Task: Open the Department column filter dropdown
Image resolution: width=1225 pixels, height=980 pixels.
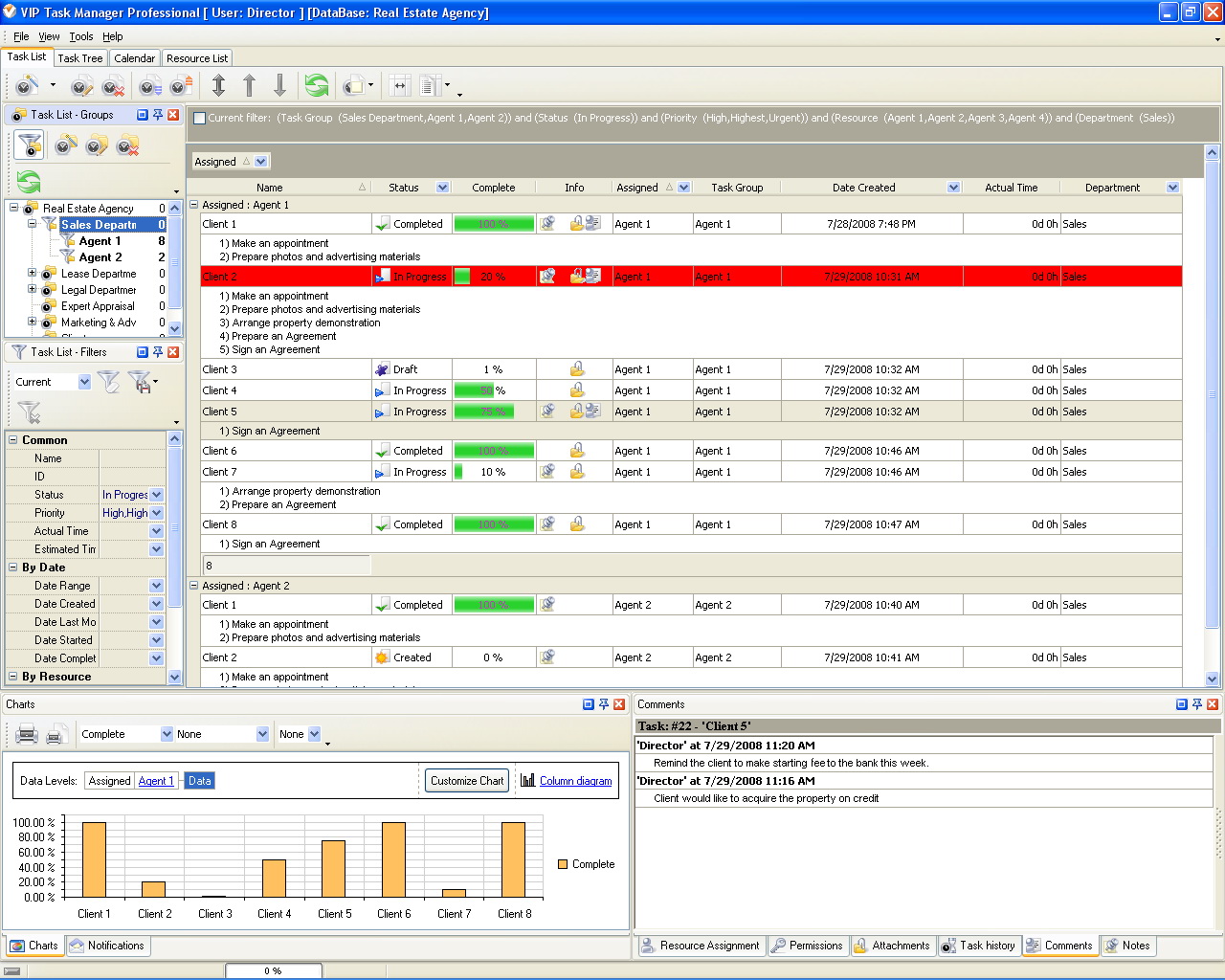Action: 1172,188
